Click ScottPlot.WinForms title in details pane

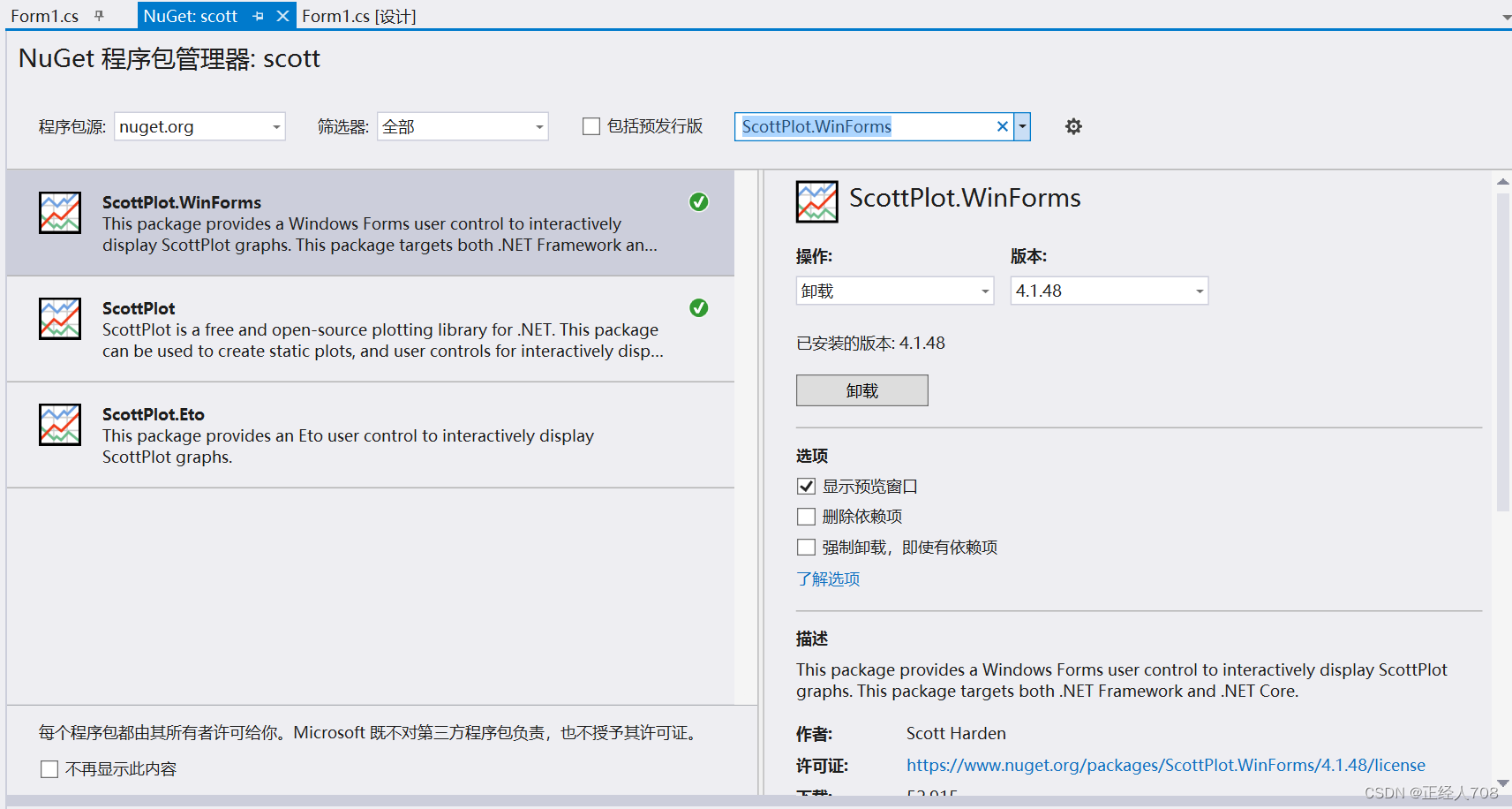coord(965,198)
